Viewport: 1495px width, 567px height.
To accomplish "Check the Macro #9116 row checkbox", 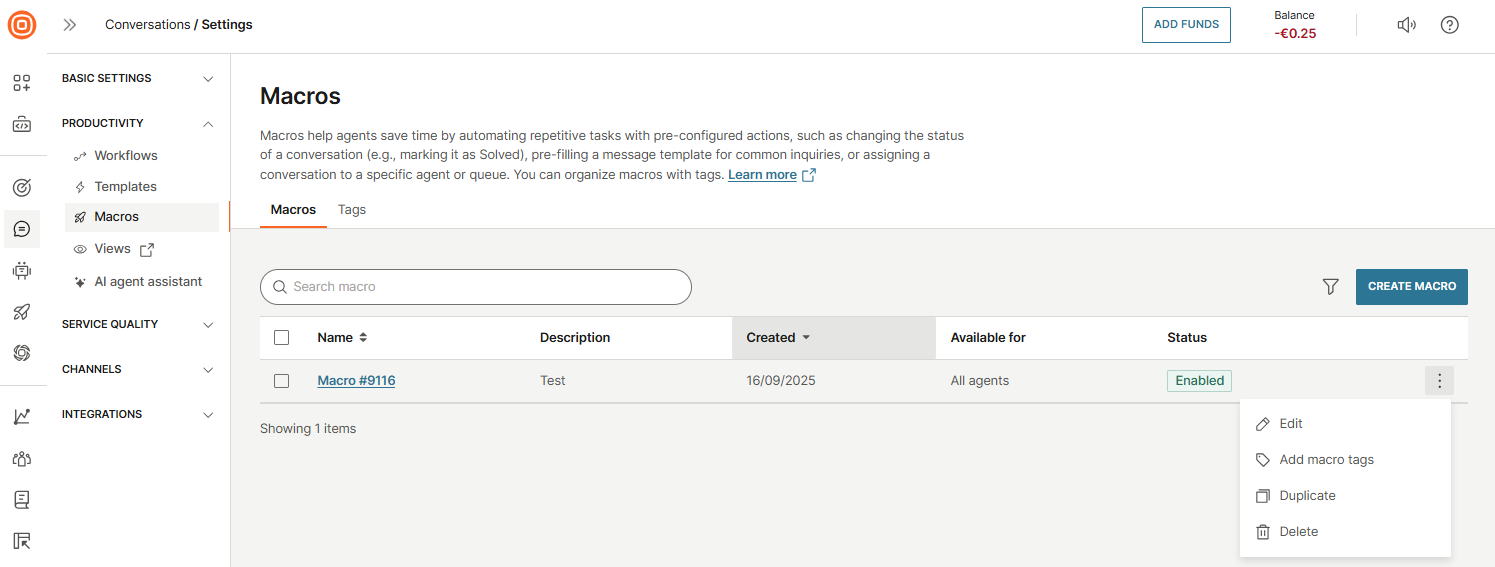I will click(x=281, y=381).
